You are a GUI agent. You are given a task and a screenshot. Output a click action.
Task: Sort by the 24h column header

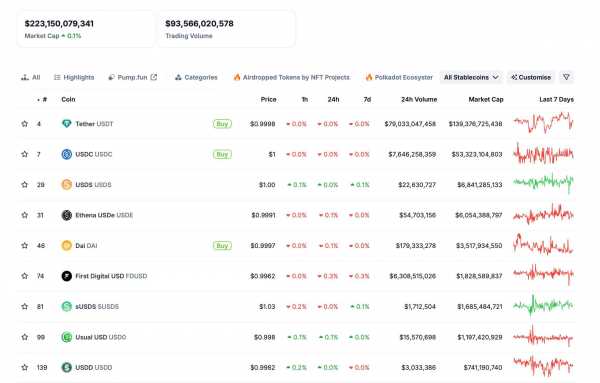tap(333, 99)
